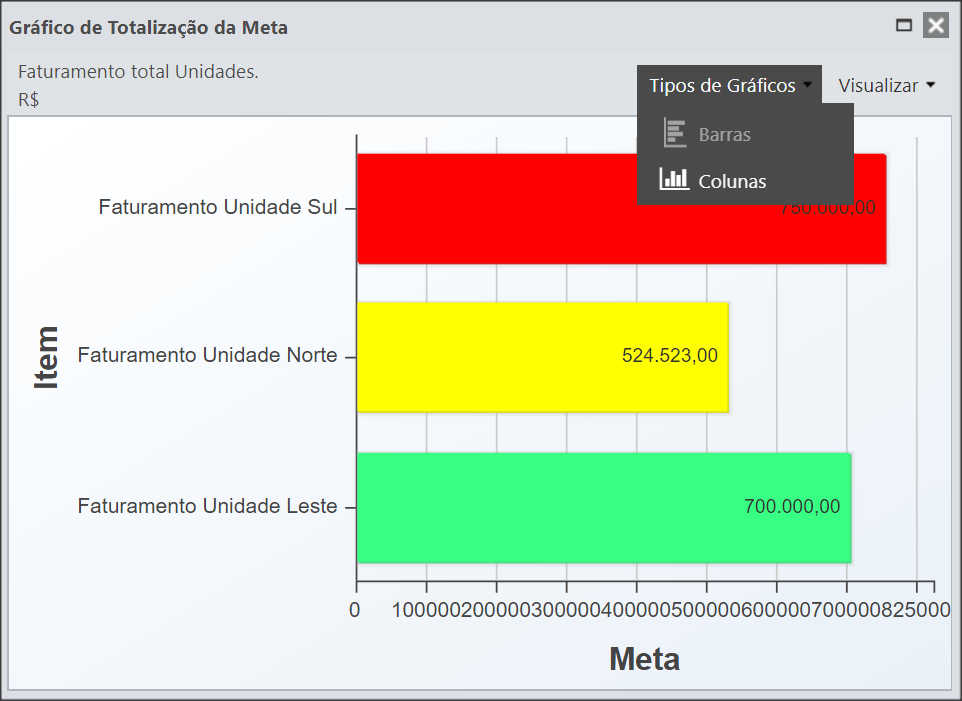Click the Faturamento Unidade Sul axis label
This screenshot has width=962, height=701.
218,207
